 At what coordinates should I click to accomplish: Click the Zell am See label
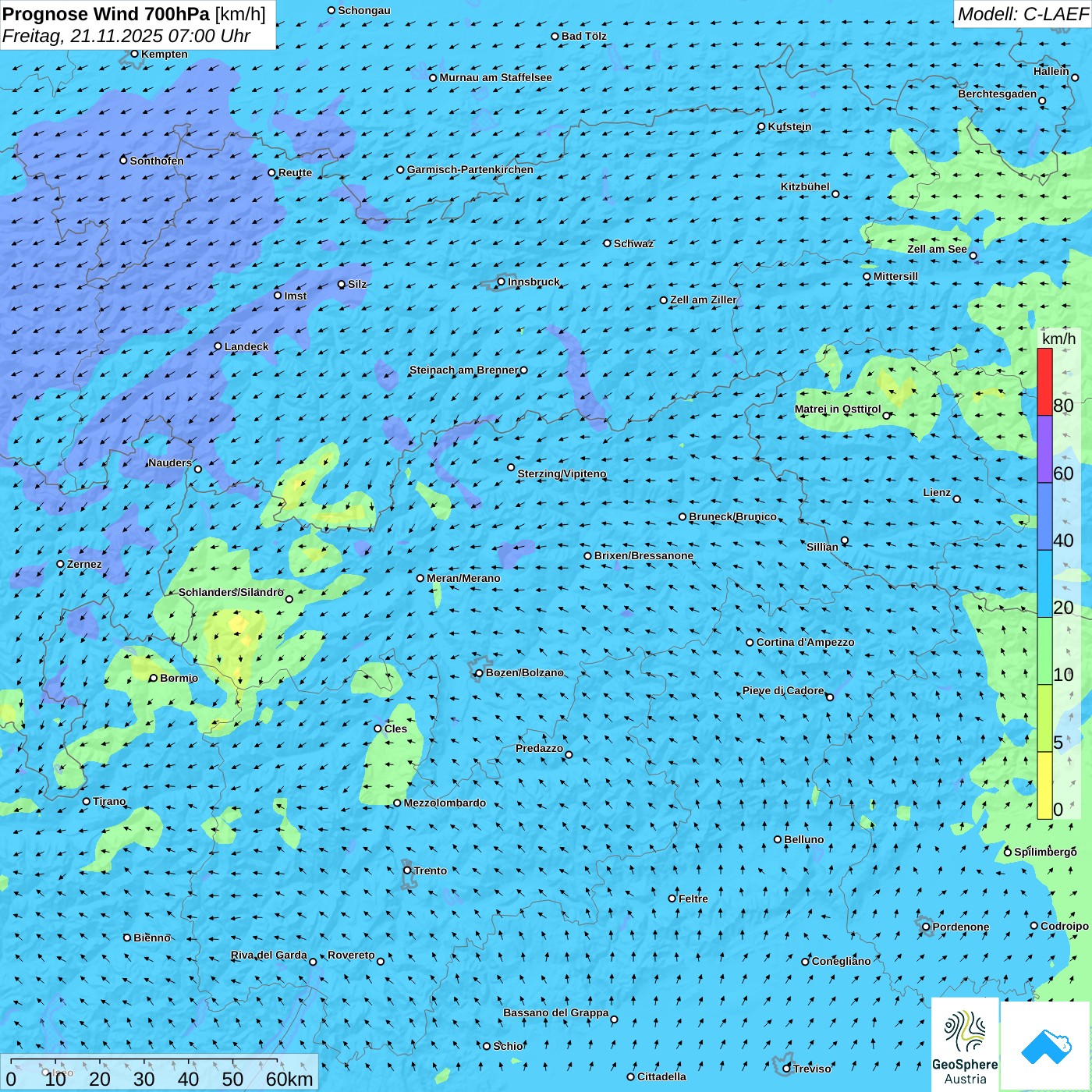coord(937,249)
